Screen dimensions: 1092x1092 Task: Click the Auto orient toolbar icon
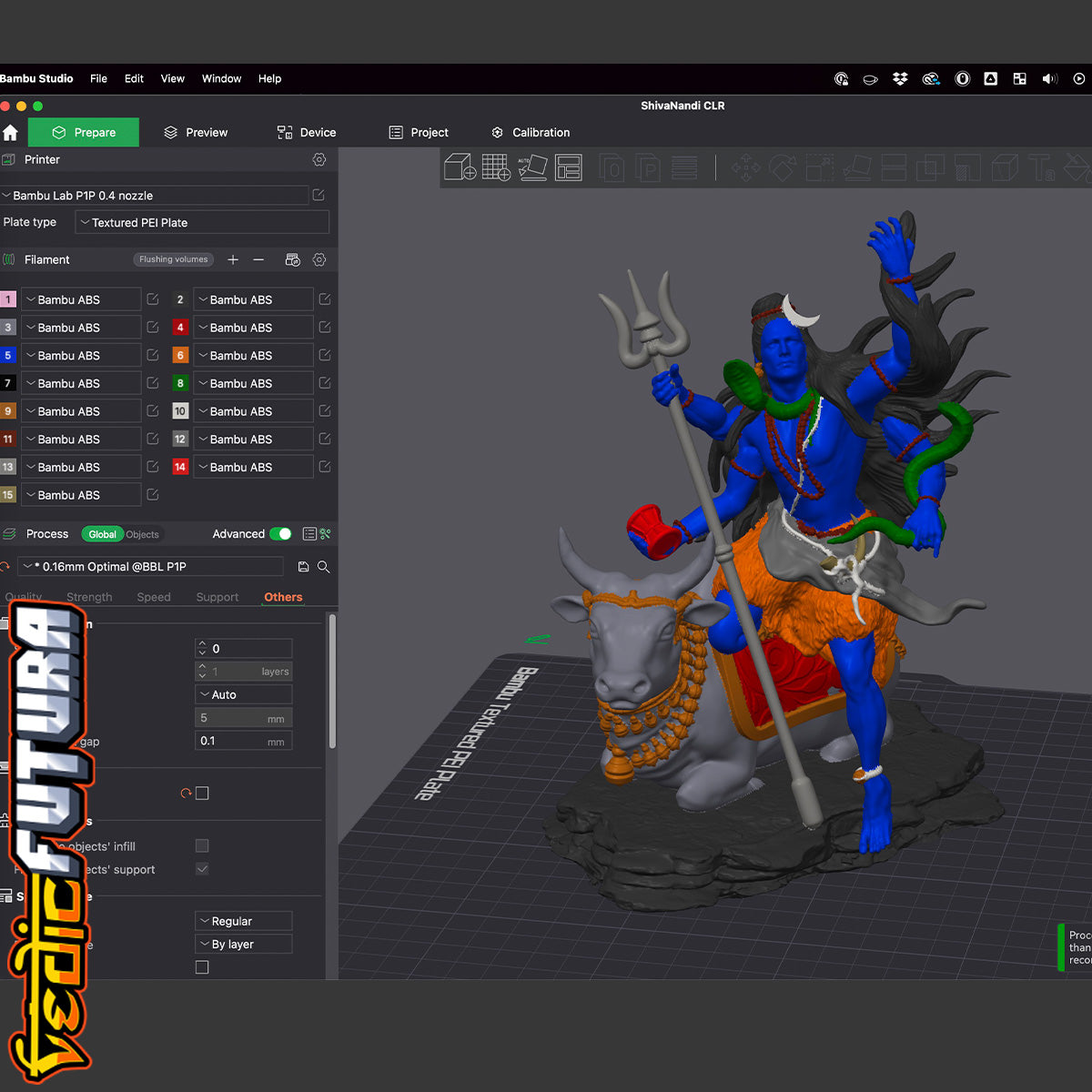coord(532,167)
